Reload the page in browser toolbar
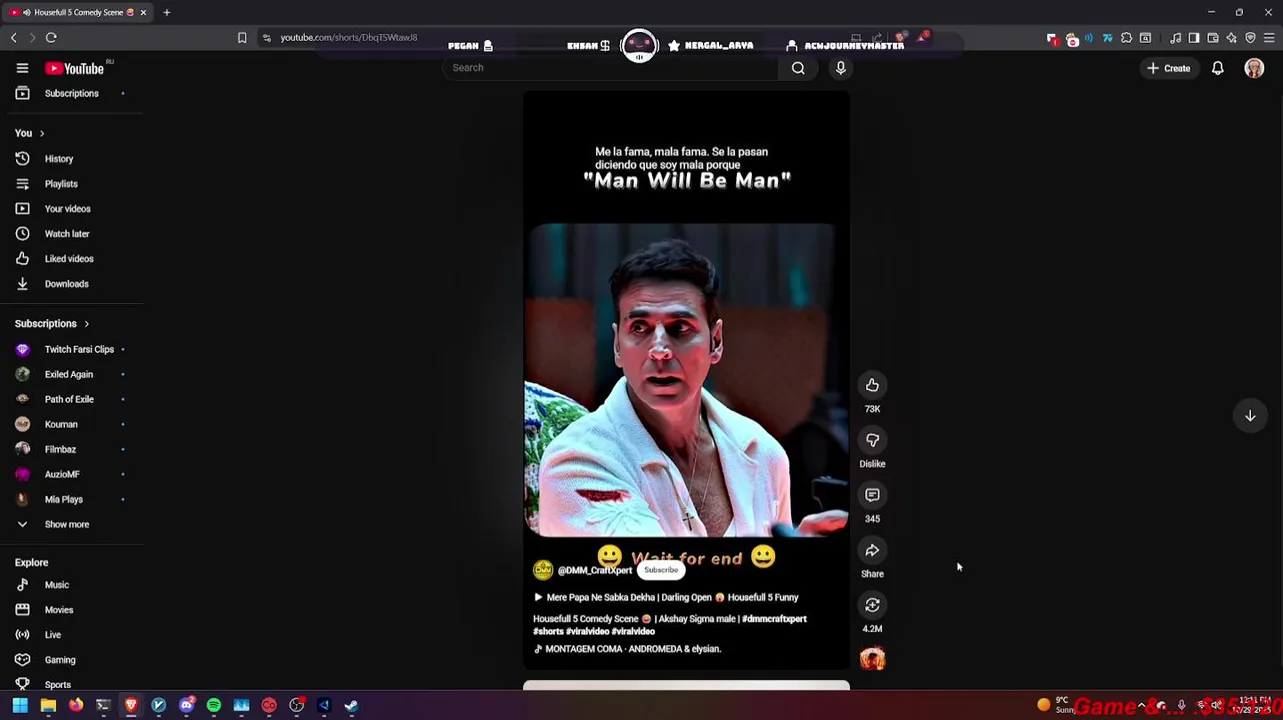The width and height of the screenshot is (1283, 720). click(x=51, y=37)
